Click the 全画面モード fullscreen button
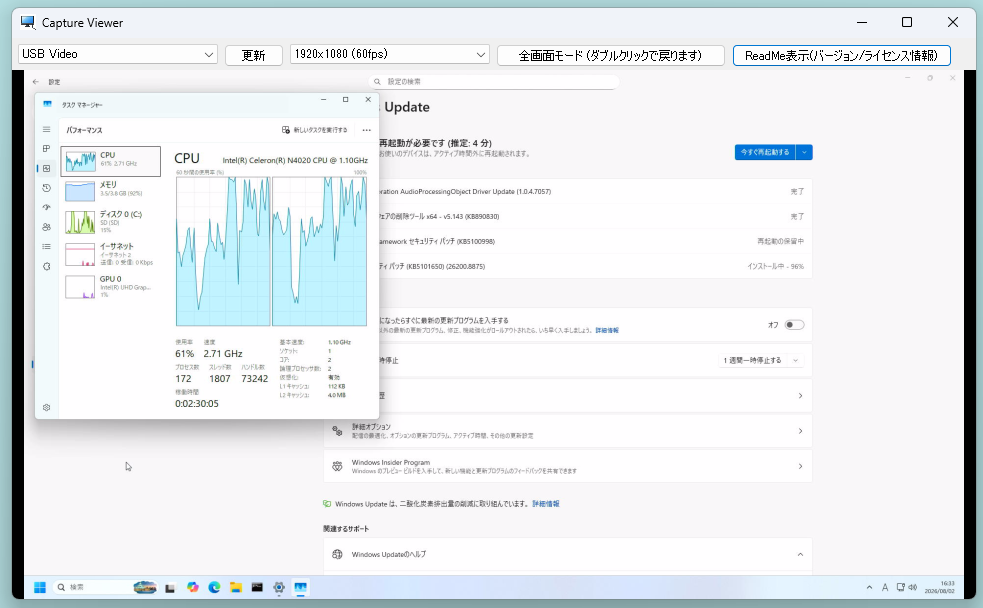The height and width of the screenshot is (608, 983). point(611,55)
